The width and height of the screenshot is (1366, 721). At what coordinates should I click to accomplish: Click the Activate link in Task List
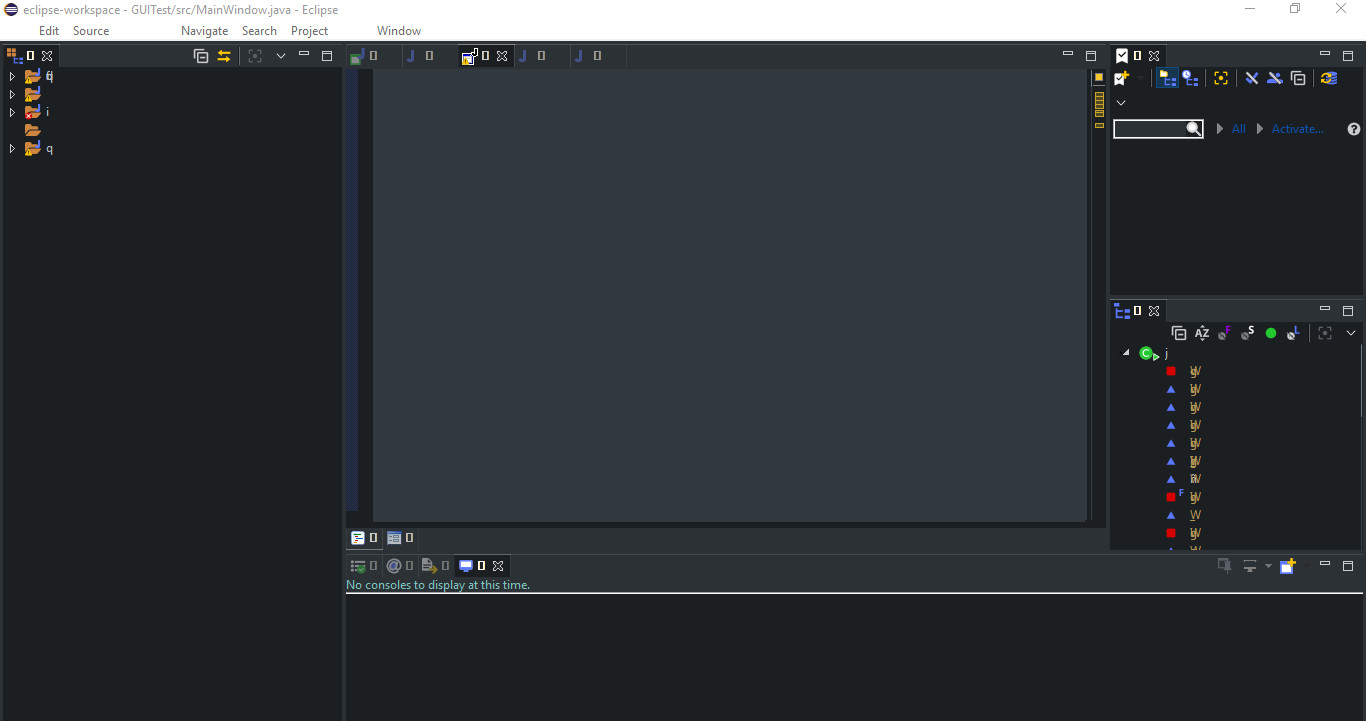click(1297, 128)
